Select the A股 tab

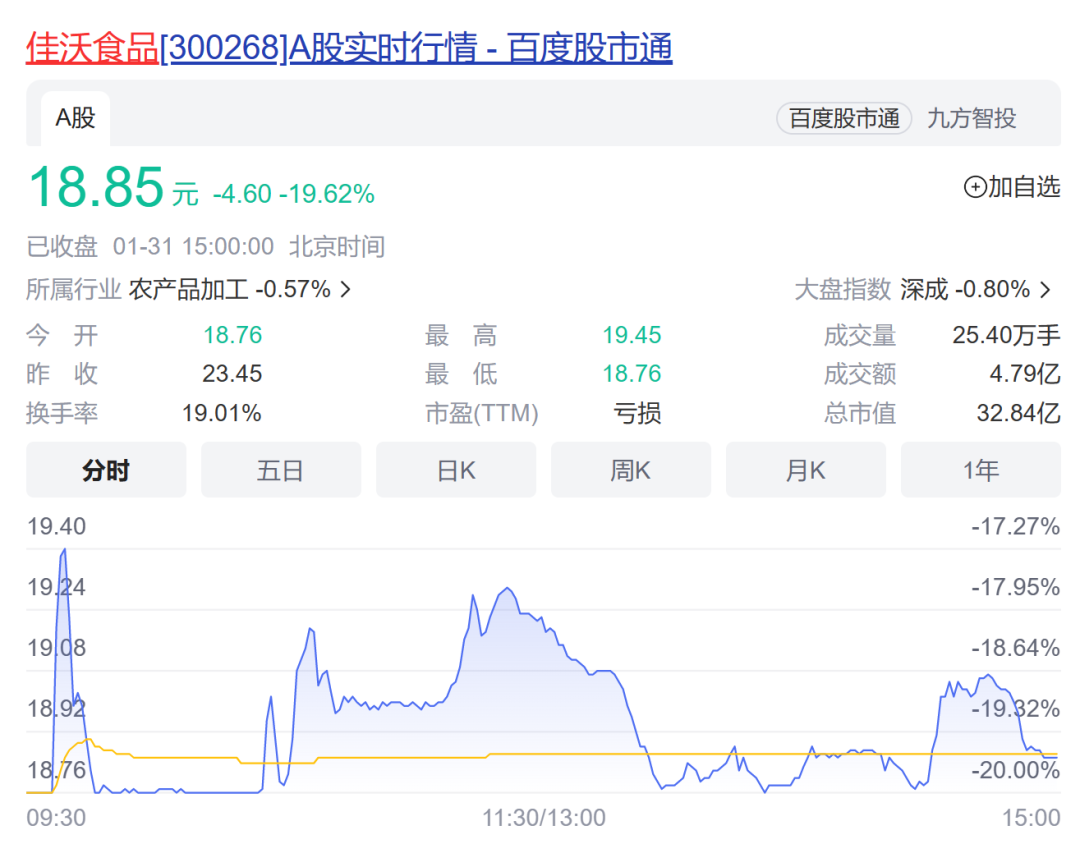click(75, 118)
